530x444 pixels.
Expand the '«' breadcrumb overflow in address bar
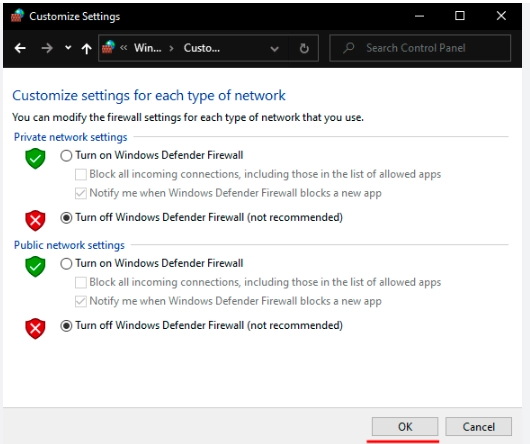coord(123,48)
